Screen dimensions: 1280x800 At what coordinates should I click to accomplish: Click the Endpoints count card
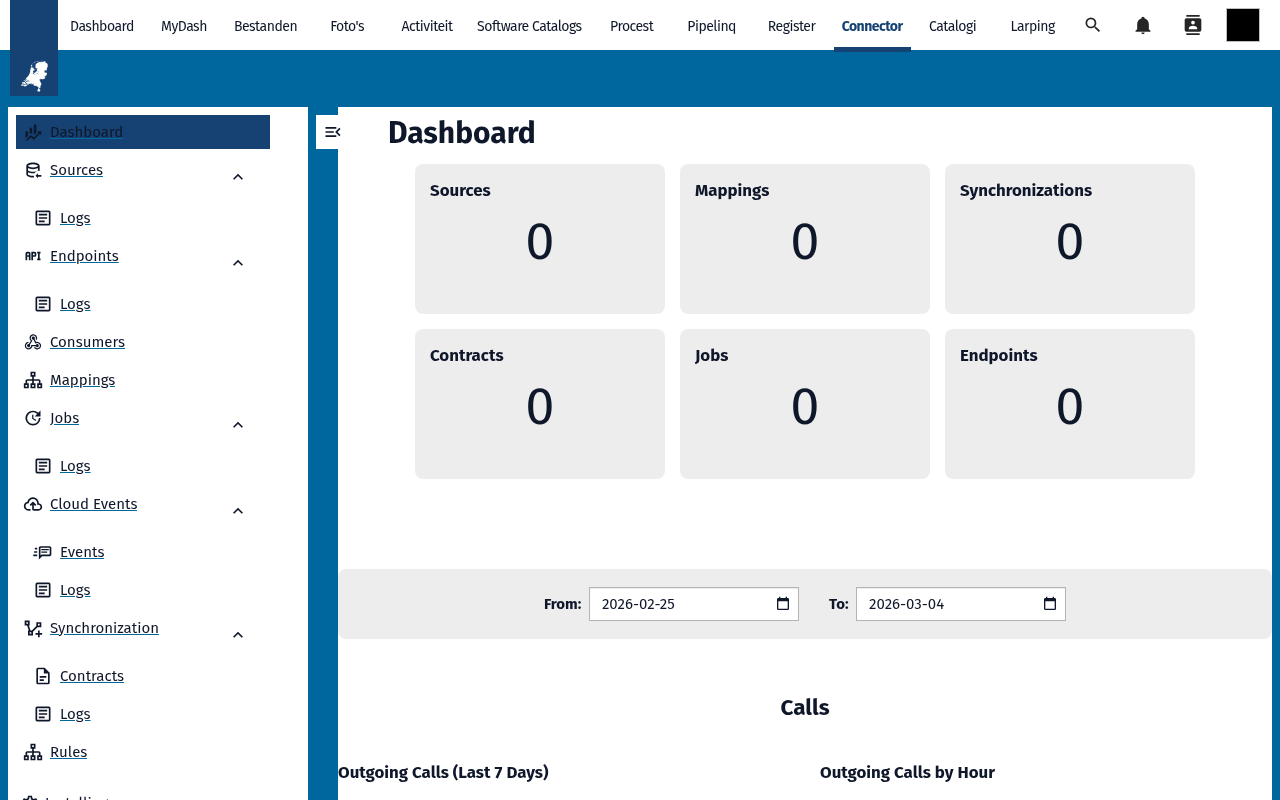[1070, 404]
